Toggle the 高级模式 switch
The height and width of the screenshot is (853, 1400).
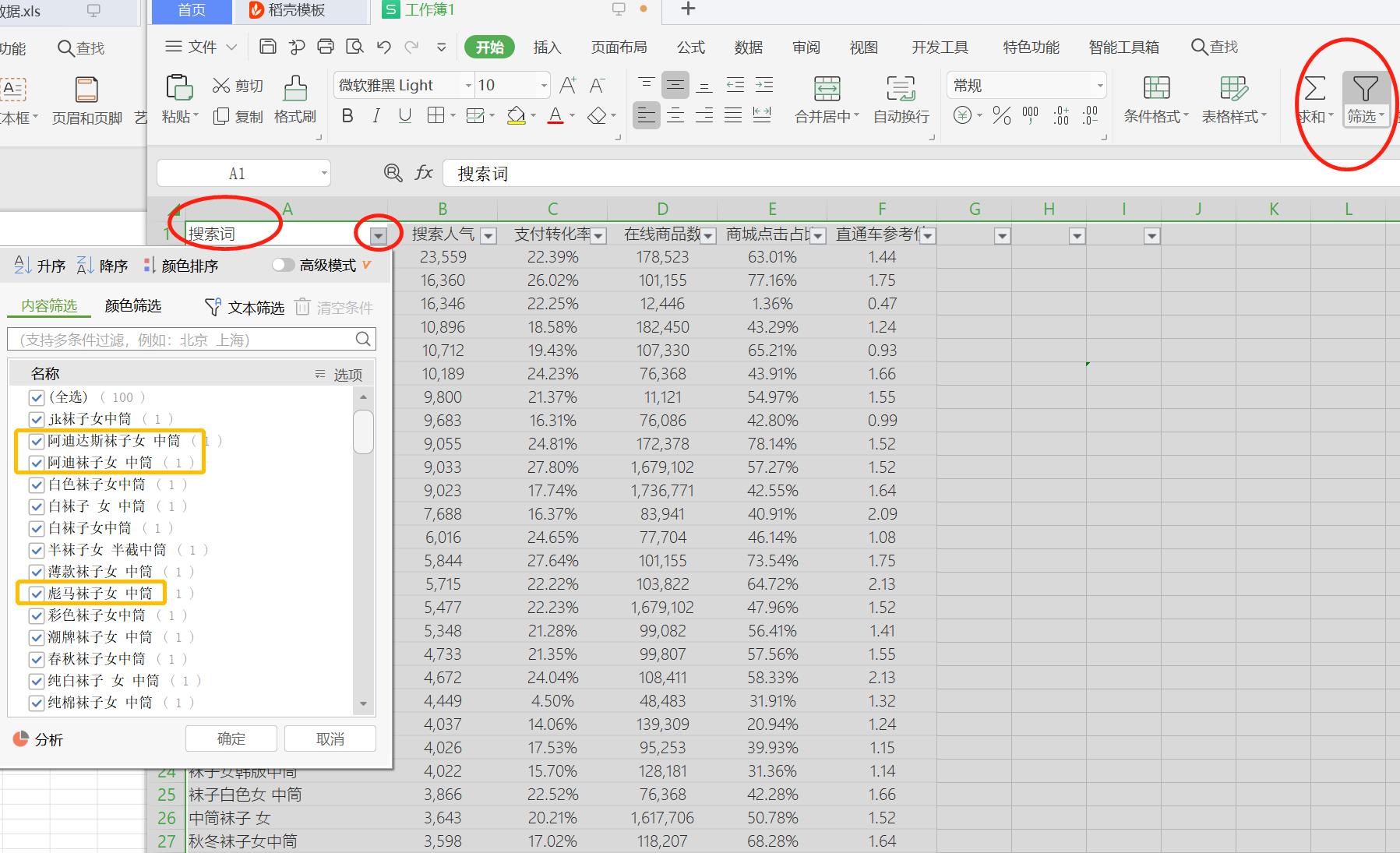(x=284, y=265)
